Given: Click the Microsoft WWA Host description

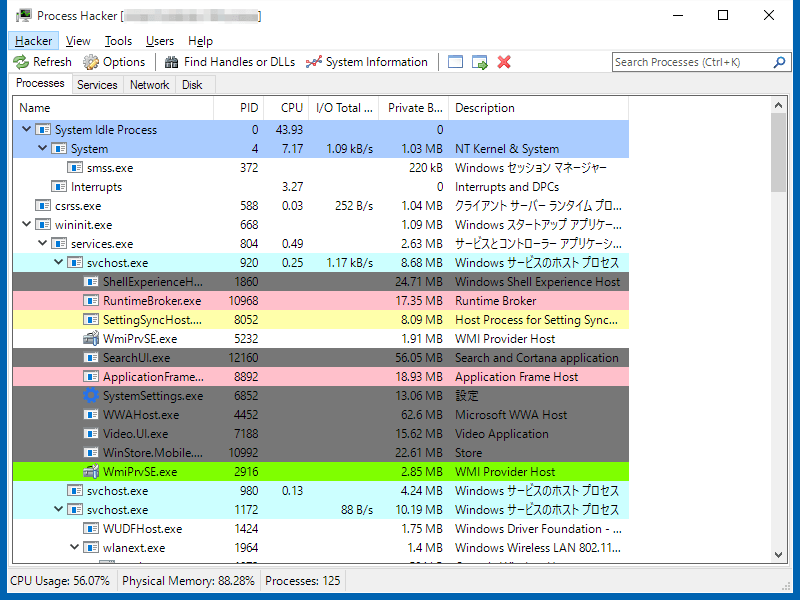Looking at the screenshot, I should coord(511,415).
